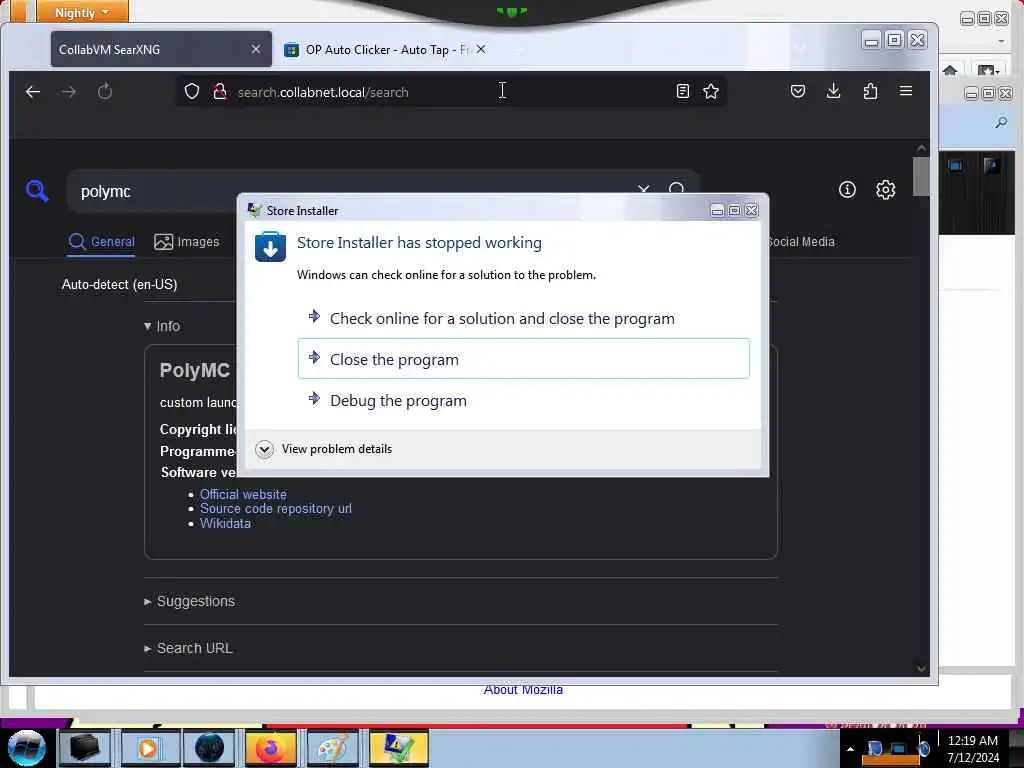This screenshot has height=768, width=1024.
Task: Open the Windows Start orb
Action: coord(26,748)
